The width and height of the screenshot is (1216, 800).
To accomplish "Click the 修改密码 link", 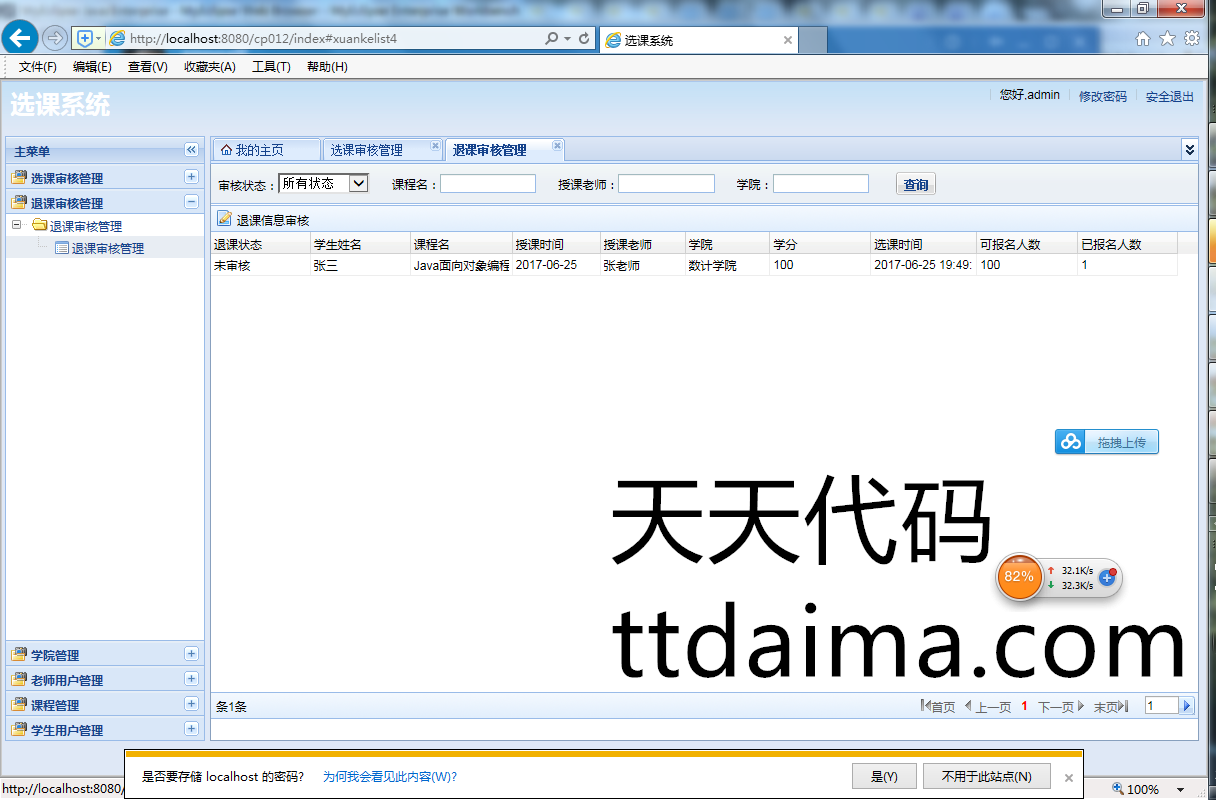I will pyautogui.click(x=1102, y=97).
